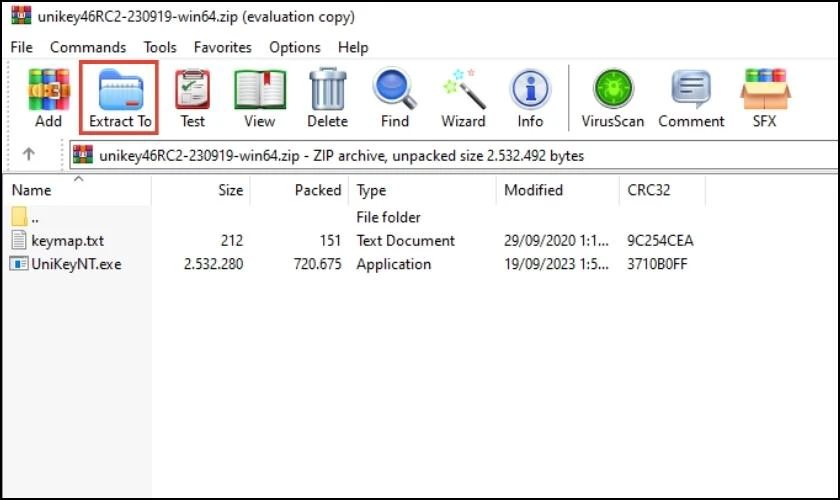Click packed value 151
Viewport: 840px width, 500px height.
coord(330,241)
